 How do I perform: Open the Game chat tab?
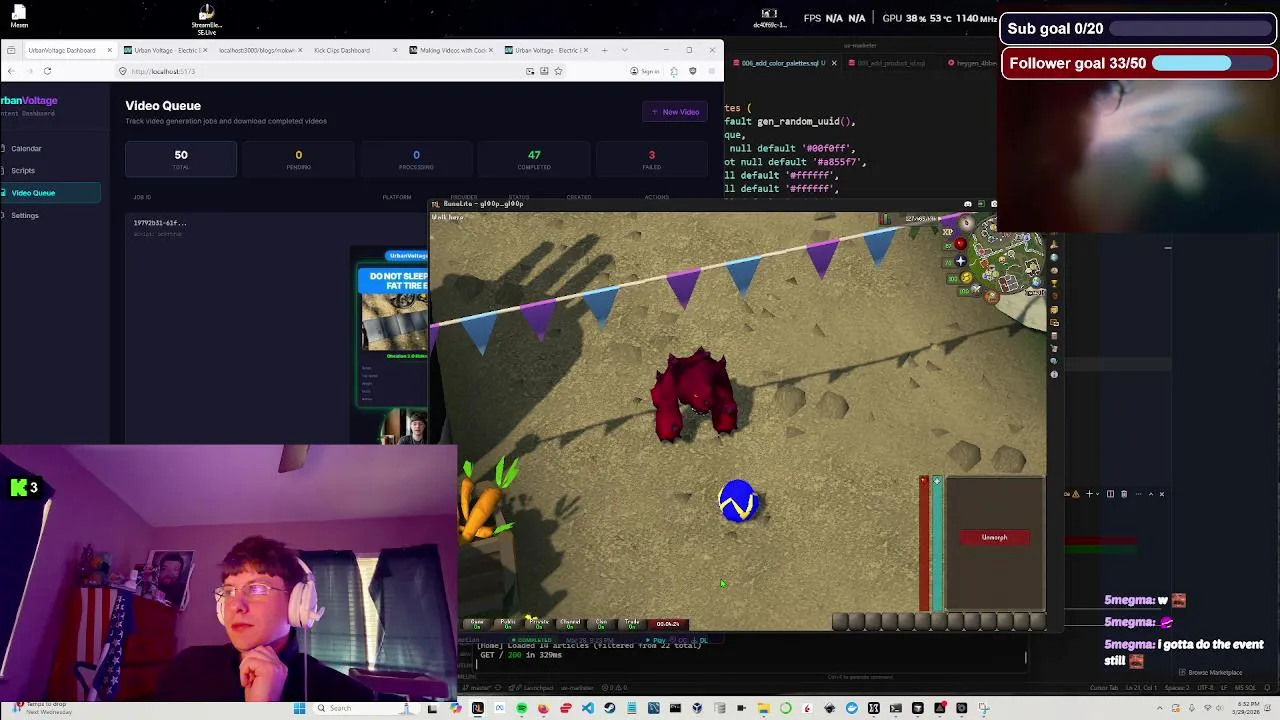tap(477, 623)
